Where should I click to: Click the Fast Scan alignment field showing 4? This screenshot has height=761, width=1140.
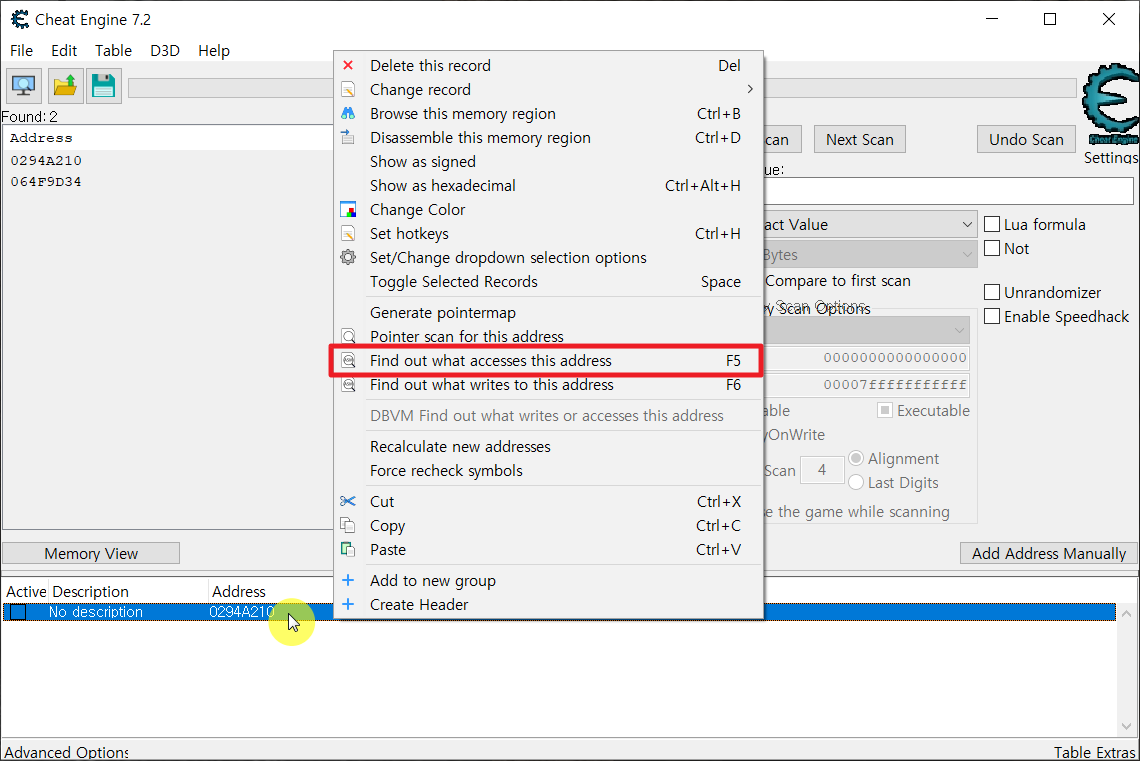click(x=822, y=470)
